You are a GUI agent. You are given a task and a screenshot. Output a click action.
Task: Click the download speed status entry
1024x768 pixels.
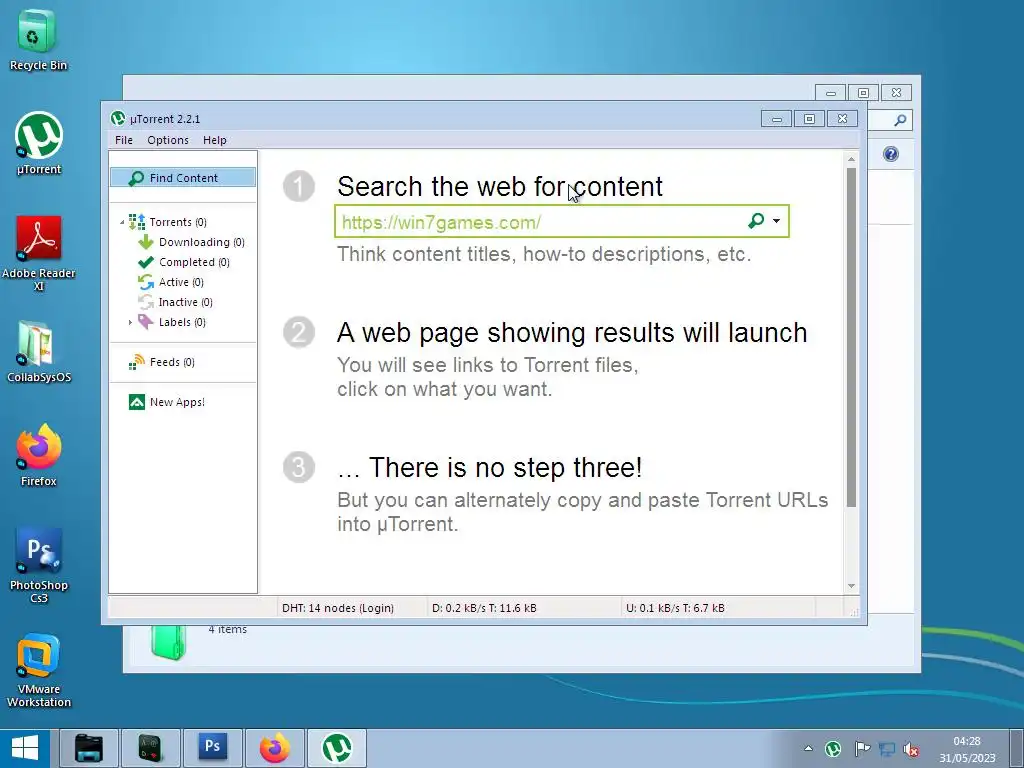484,608
